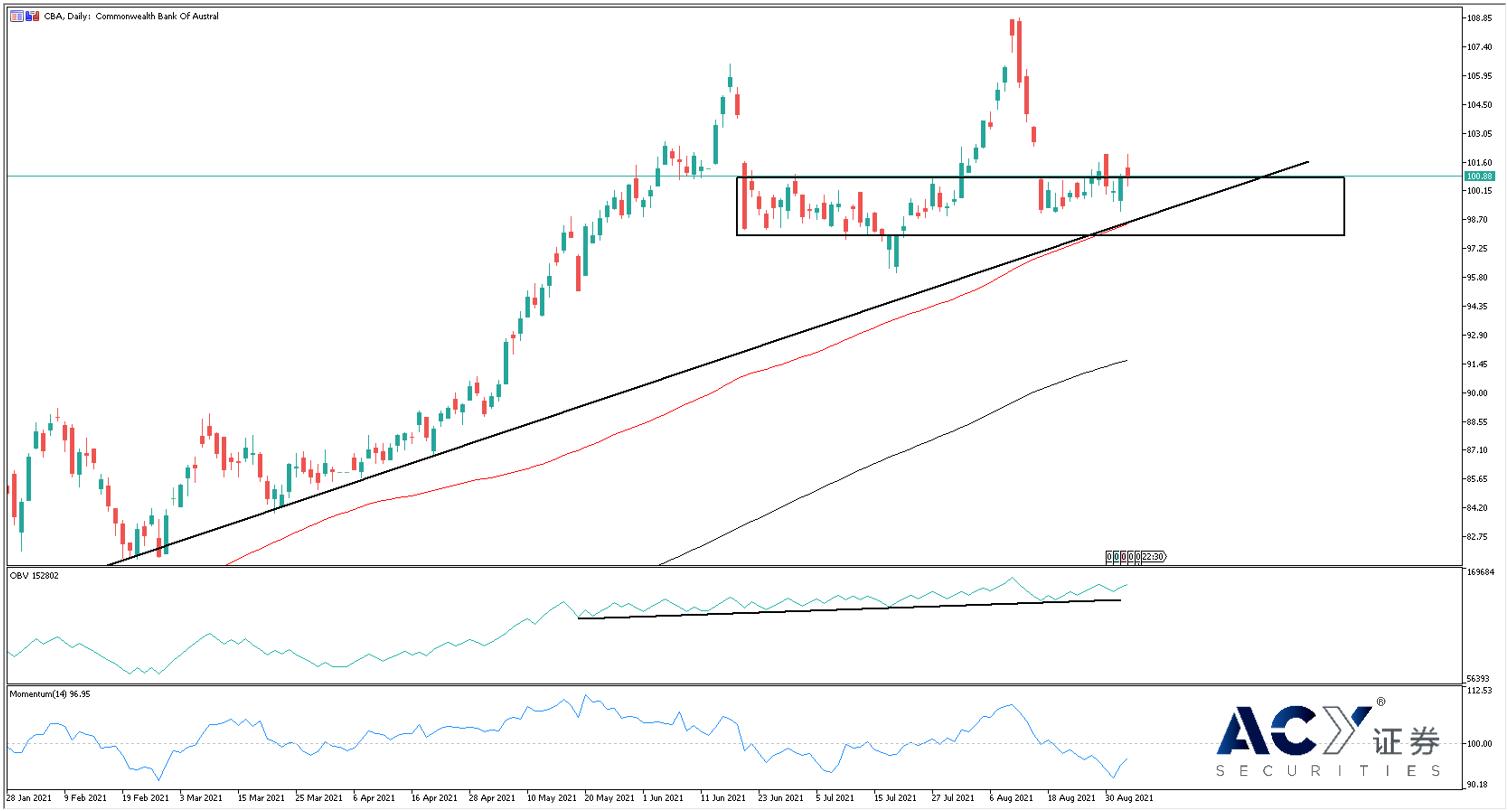Click the '27 Jul 2021' date label

point(953,798)
